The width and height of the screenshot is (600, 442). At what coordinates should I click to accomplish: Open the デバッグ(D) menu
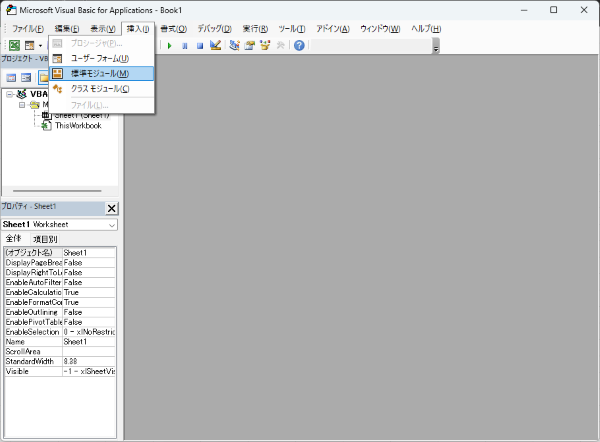click(x=214, y=29)
